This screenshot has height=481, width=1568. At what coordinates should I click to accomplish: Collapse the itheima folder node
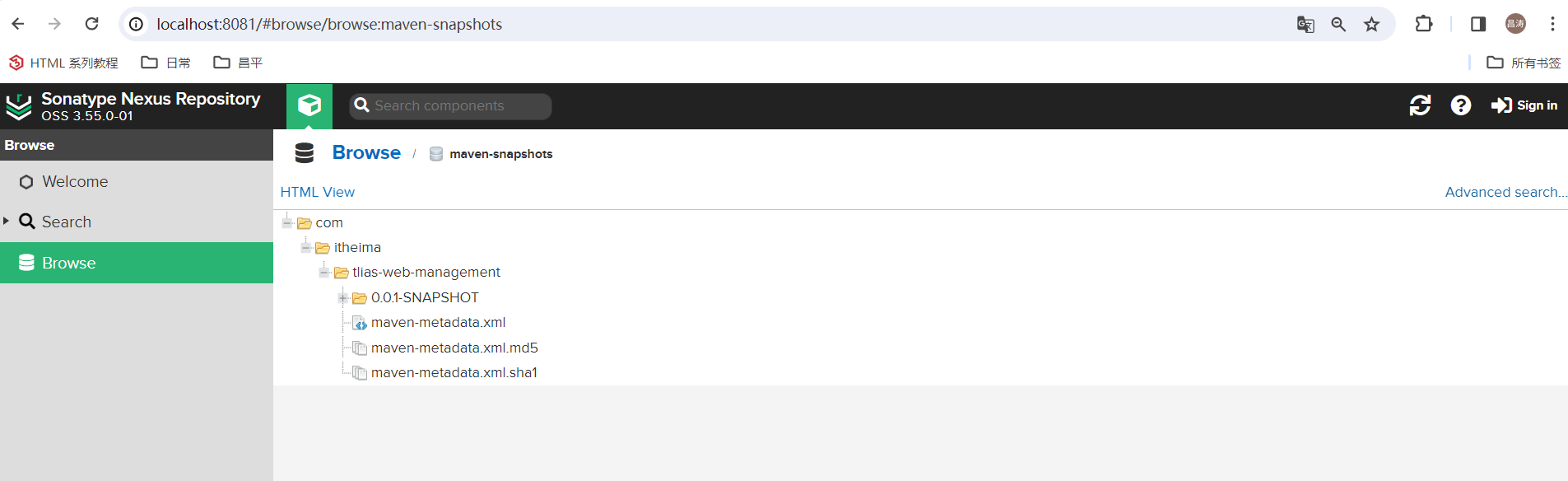306,247
